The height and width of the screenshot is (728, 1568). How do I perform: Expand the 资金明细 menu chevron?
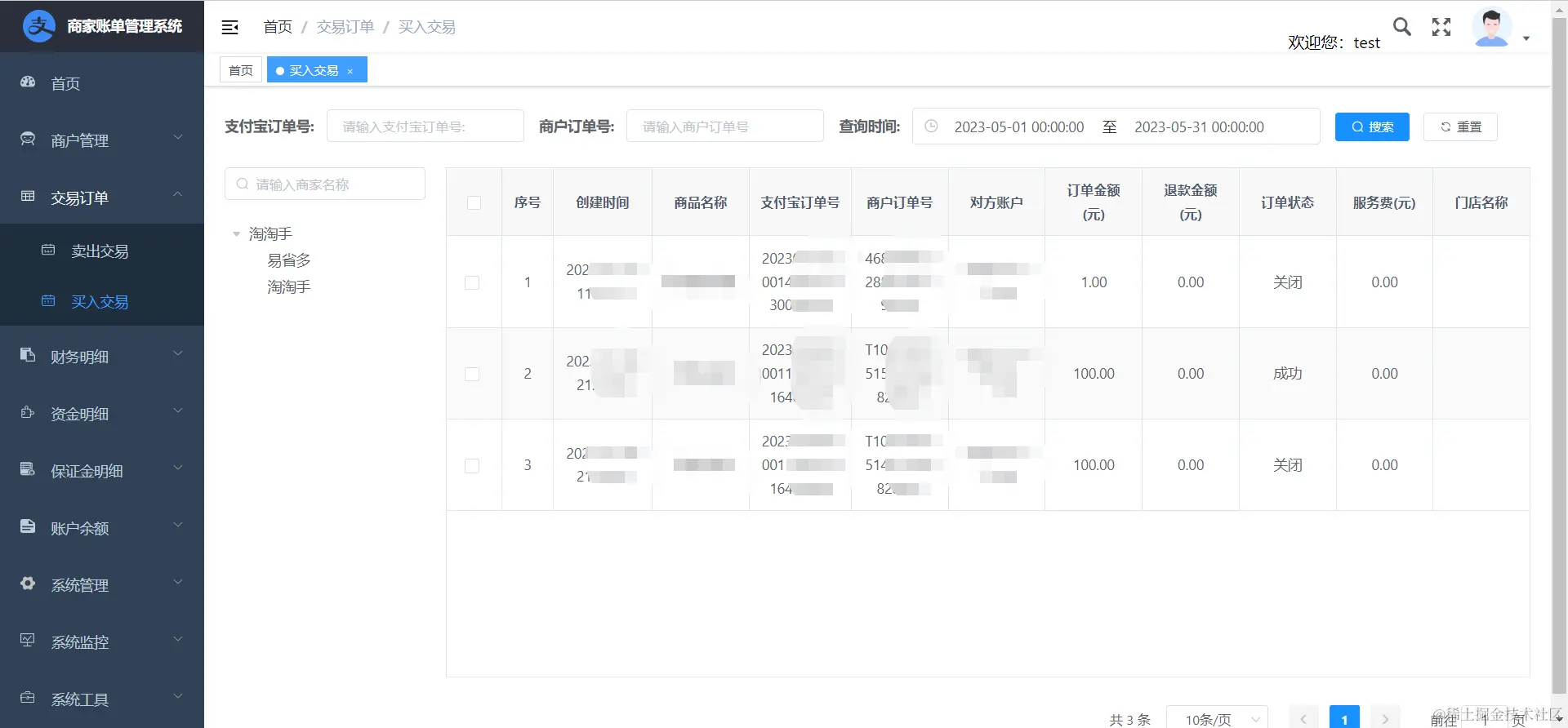(x=178, y=411)
